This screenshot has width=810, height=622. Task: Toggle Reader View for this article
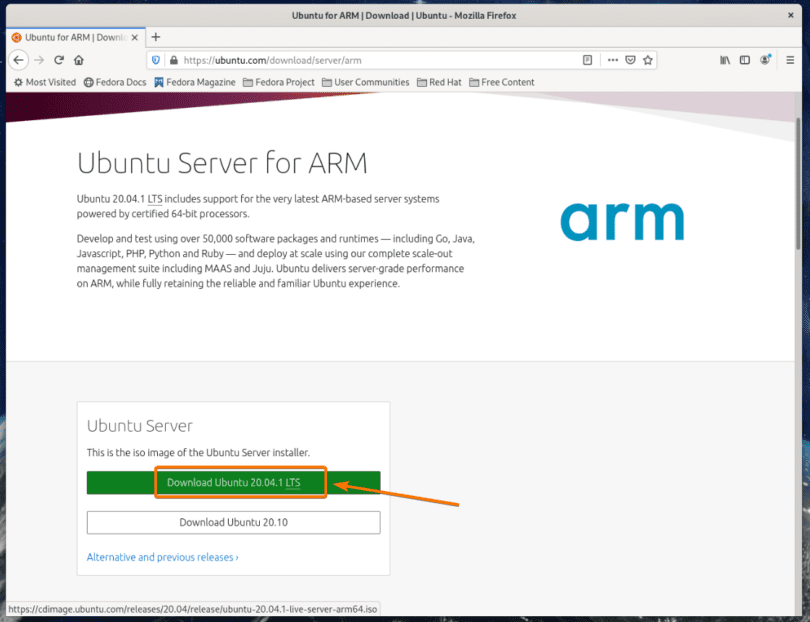(588, 60)
